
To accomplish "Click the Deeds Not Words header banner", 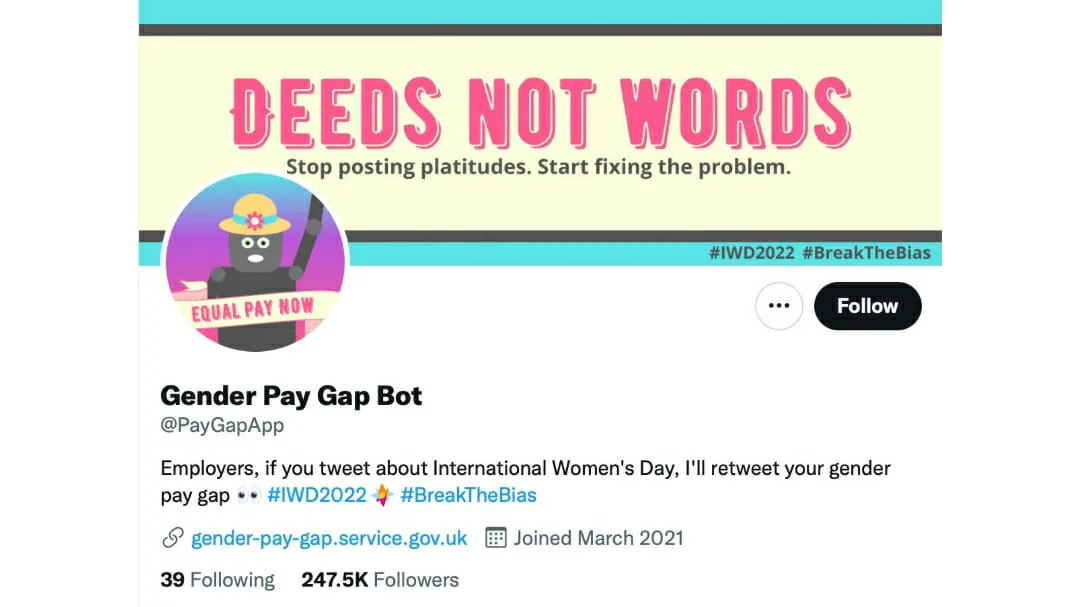I will 540,133.
